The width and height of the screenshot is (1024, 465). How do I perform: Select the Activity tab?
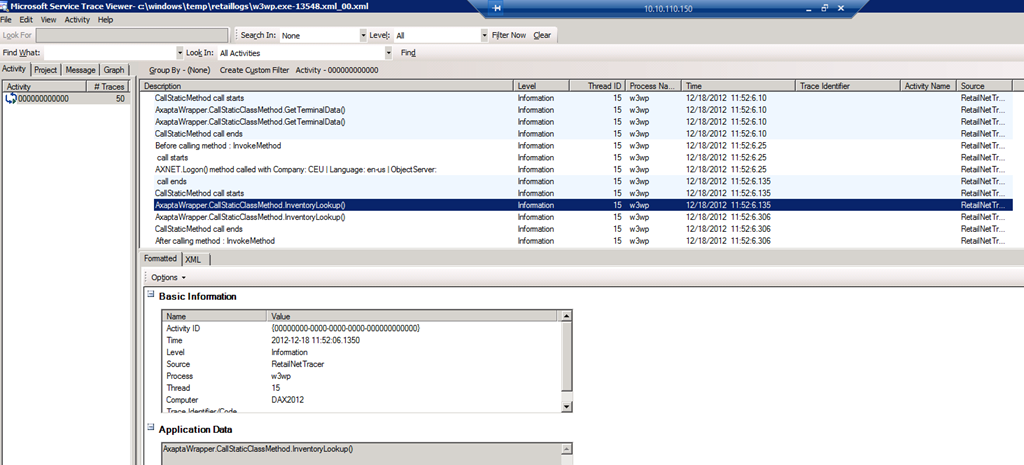(14, 69)
